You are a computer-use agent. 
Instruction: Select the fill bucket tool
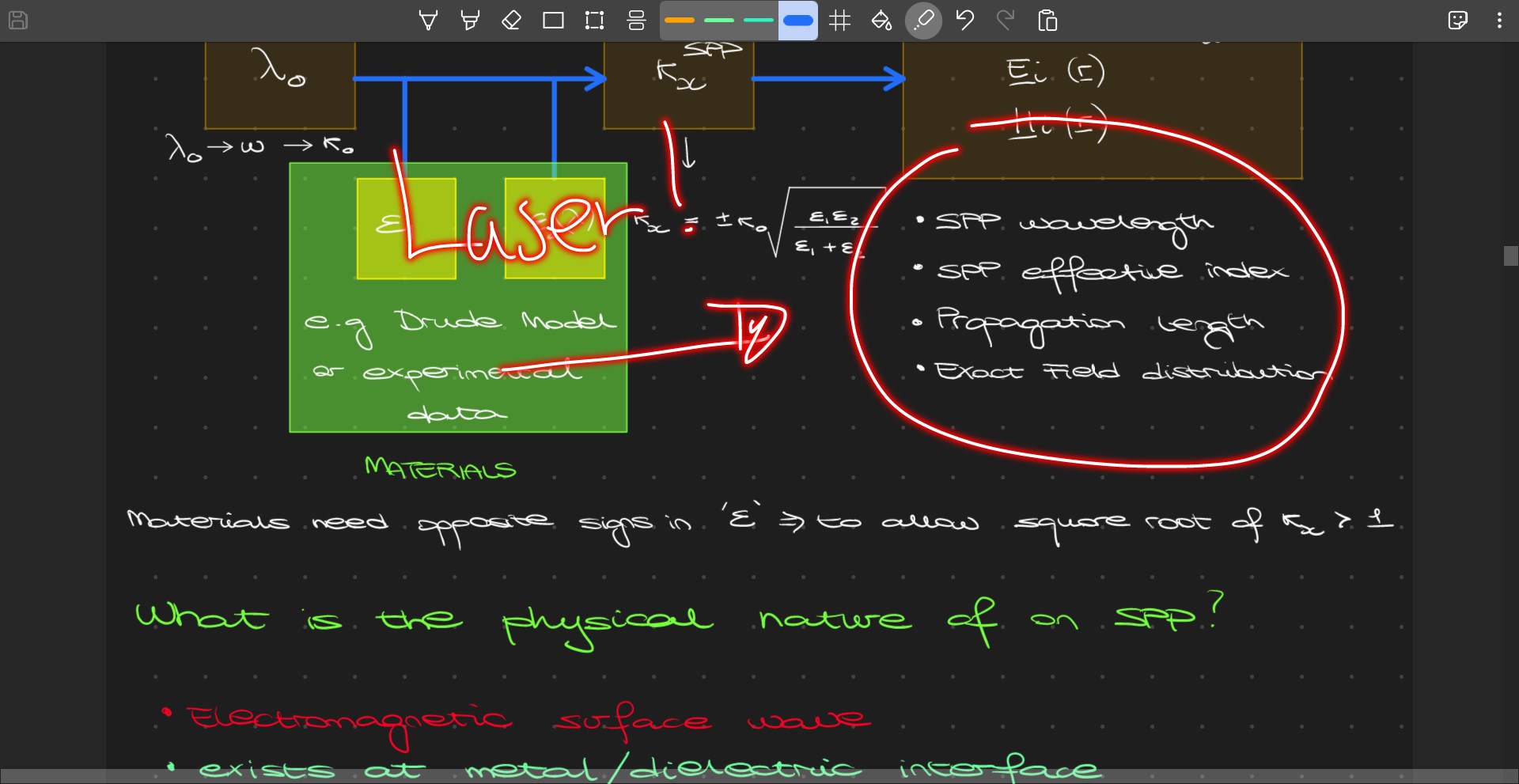[x=882, y=20]
